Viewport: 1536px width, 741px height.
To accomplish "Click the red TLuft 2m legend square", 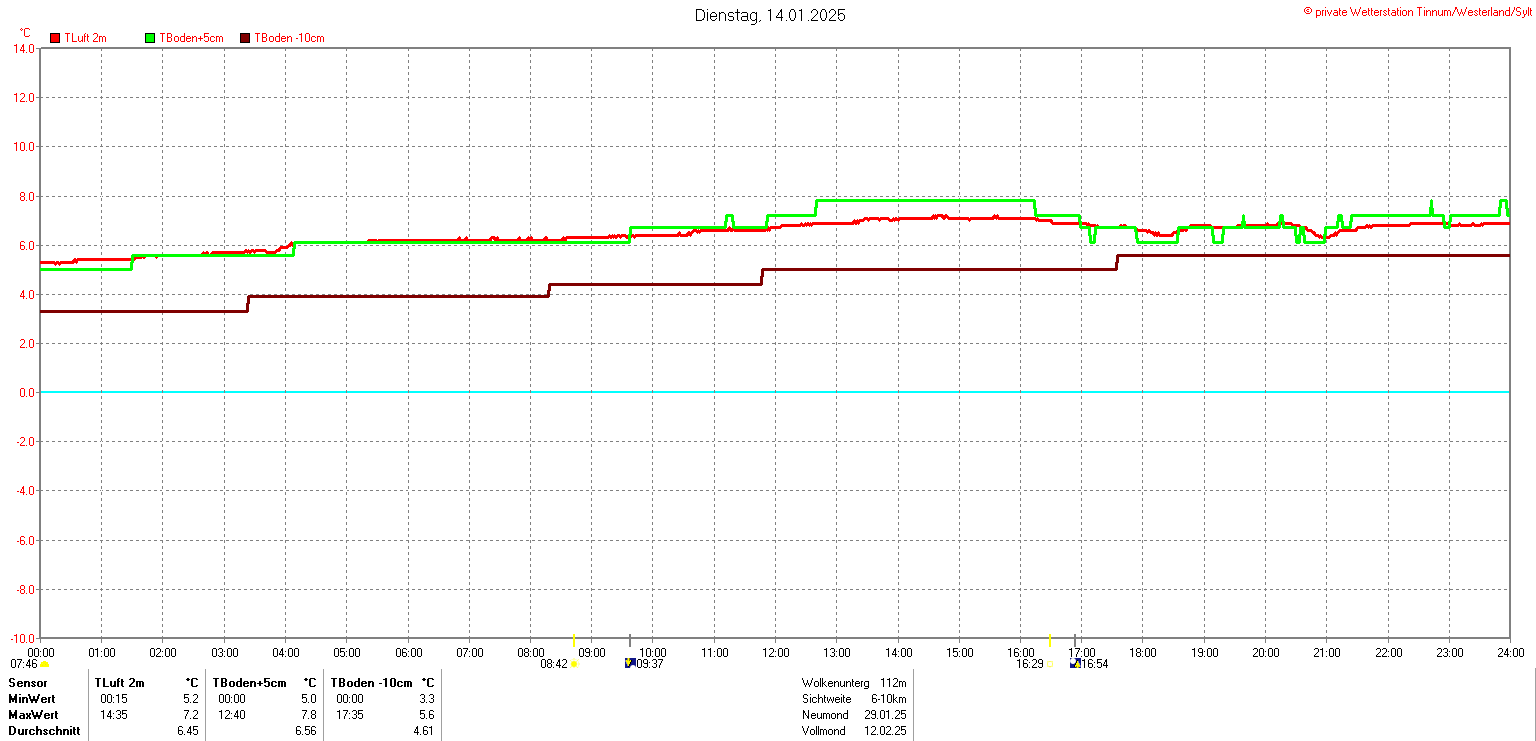I will coord(55,38).
